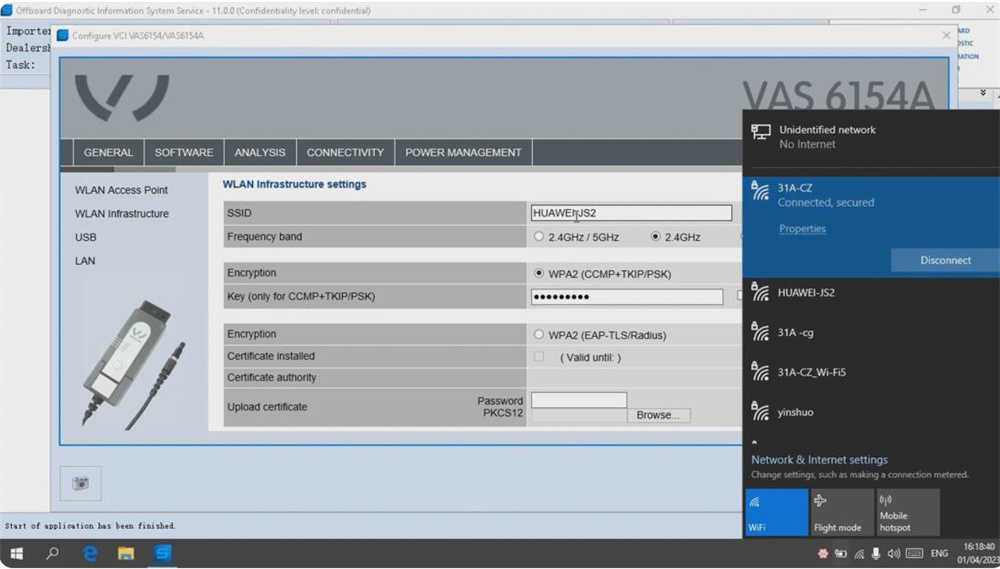Enable the Flight mode tile
Viewport: 1000px width, 569px height.
point(842,512)
